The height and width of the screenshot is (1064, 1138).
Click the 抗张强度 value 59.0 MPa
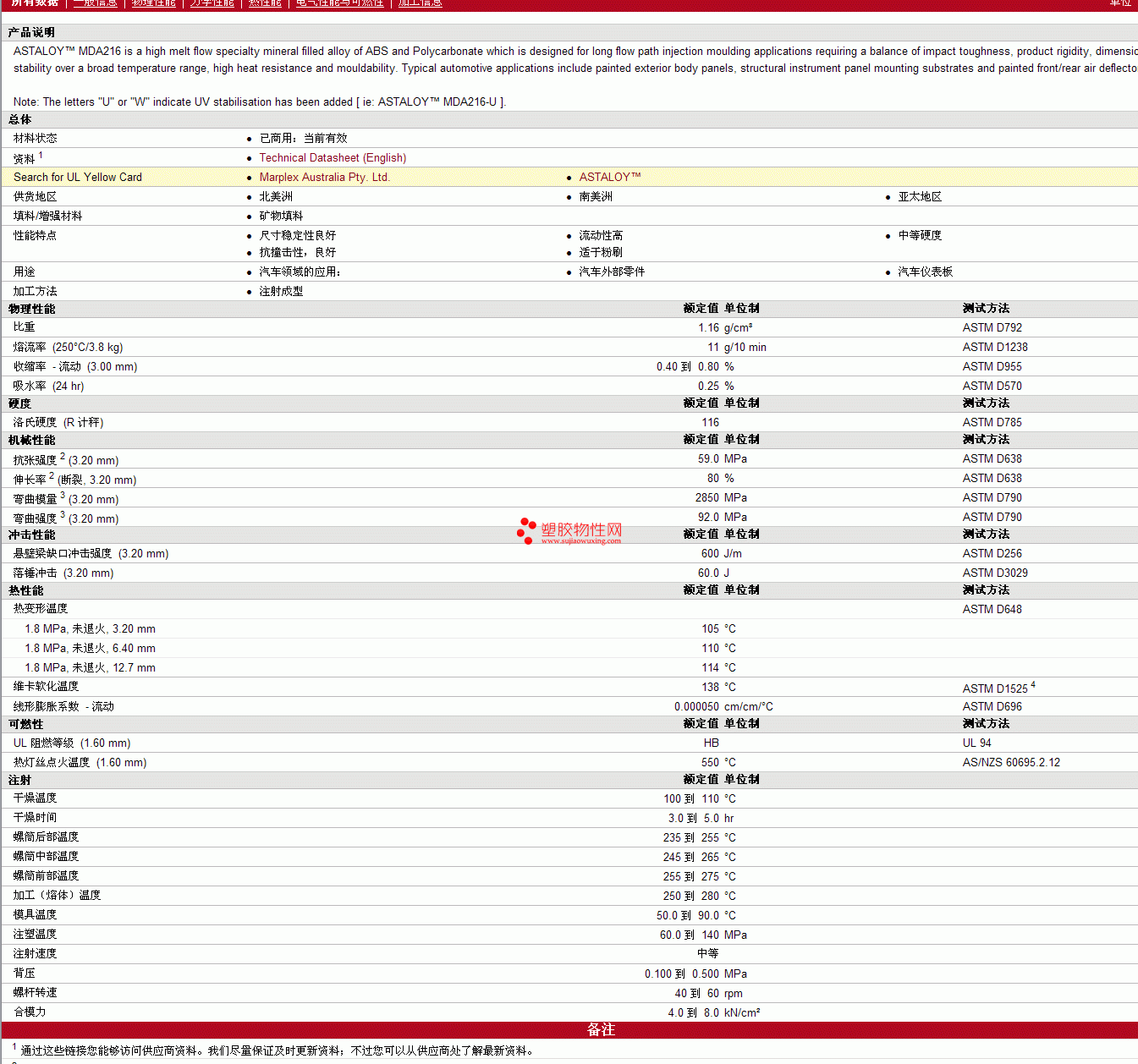pos(723,459)
